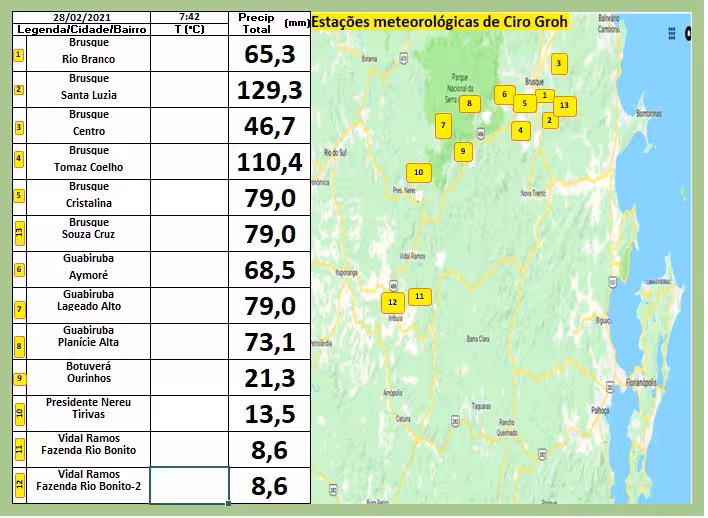Click legend badge 6 beside Guabiruba Aymoré
Image resolution: width=708 pixels, height=518 pixels.
[x=18, y=269]
